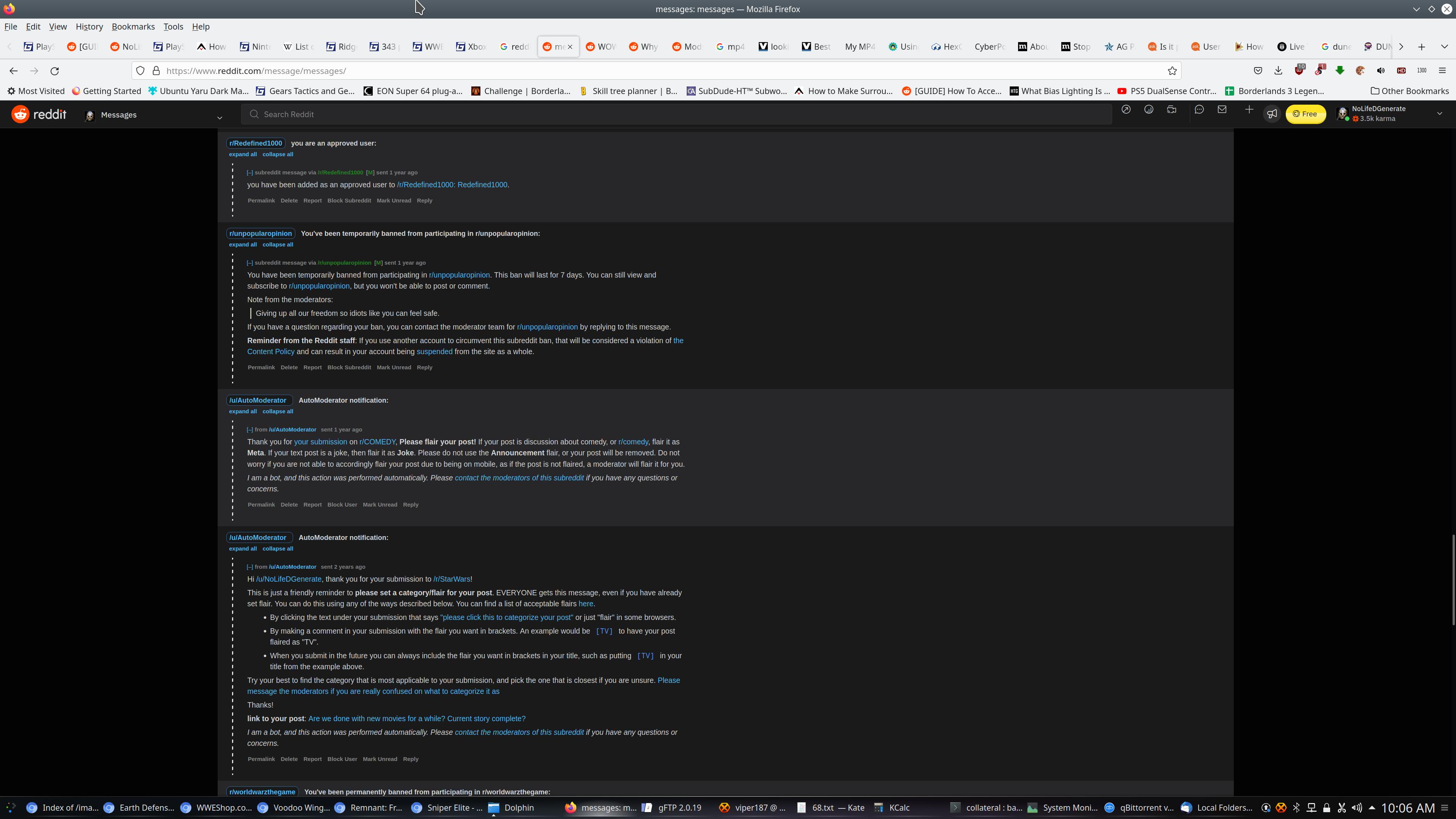Open the History menu

click(x=89, y=27)
